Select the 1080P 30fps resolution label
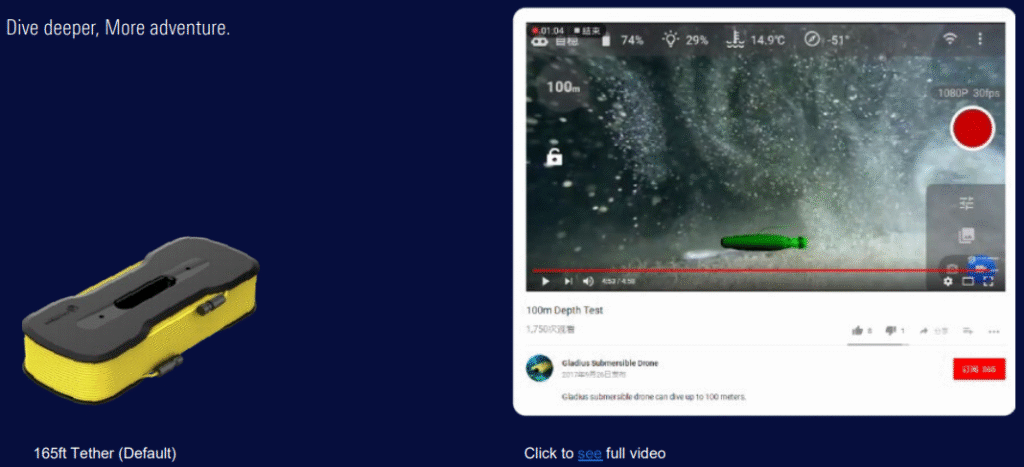Viewport: 1024px width, 467px height. pos(967,93)
